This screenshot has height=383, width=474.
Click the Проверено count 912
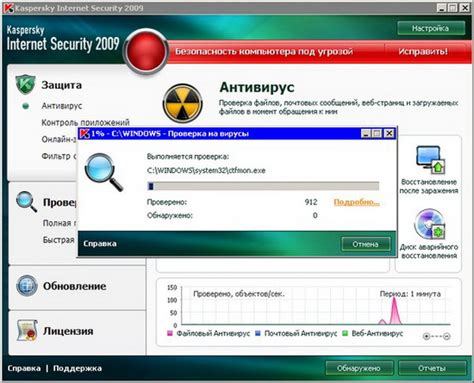tap(311, 202)
